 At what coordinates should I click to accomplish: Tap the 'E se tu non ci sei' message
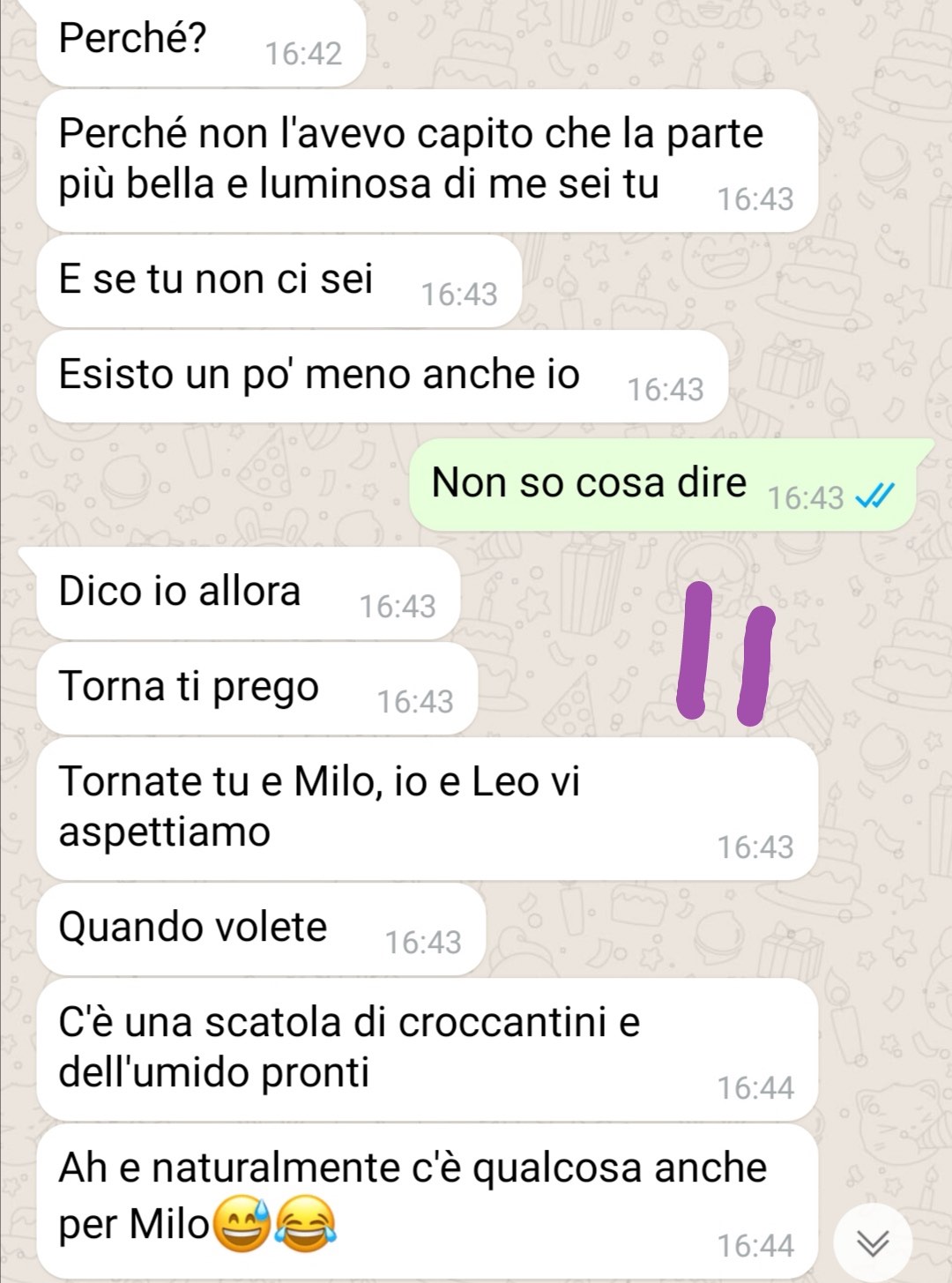pyautogui.click(x=279, y=280)
